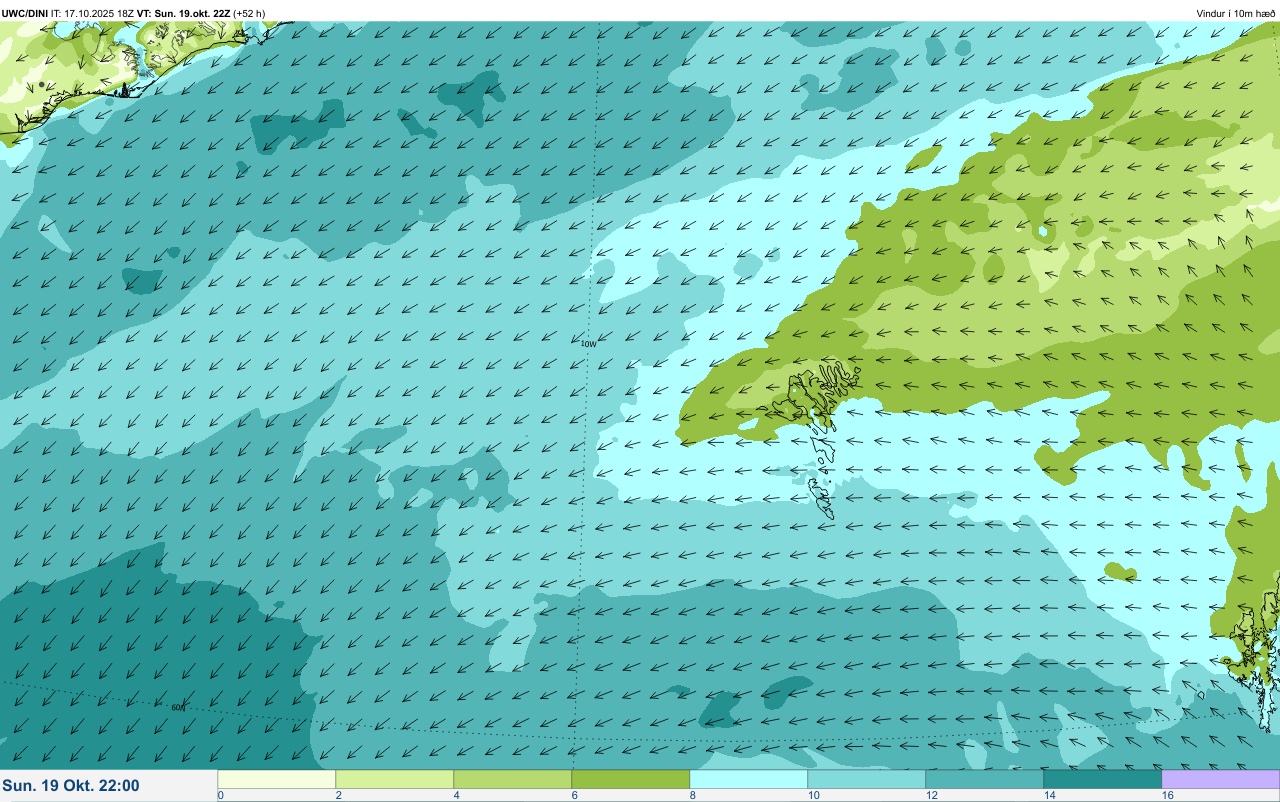Click the pale yellow 0–2 legend swatch
1280x802 pixels.
click(277, 779)
